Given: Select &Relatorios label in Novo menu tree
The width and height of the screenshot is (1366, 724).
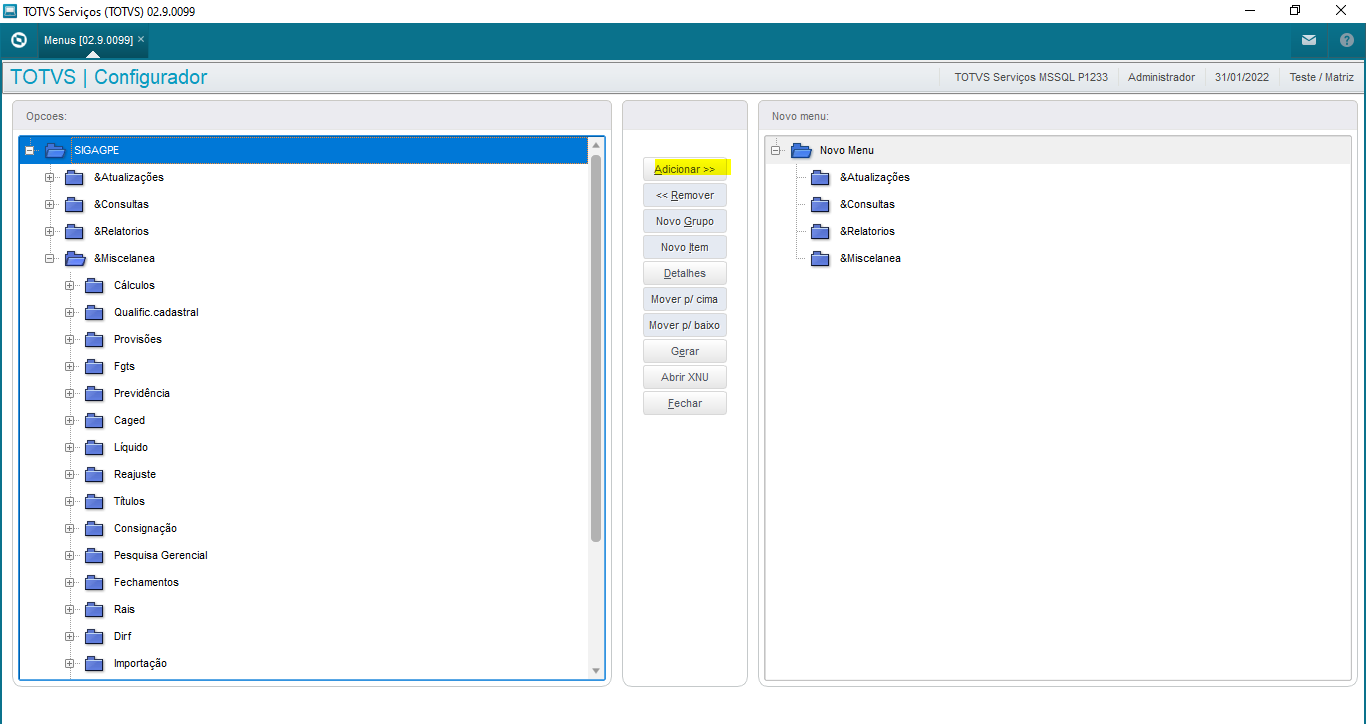Looking at the screenshot, I should coord(867,231).
